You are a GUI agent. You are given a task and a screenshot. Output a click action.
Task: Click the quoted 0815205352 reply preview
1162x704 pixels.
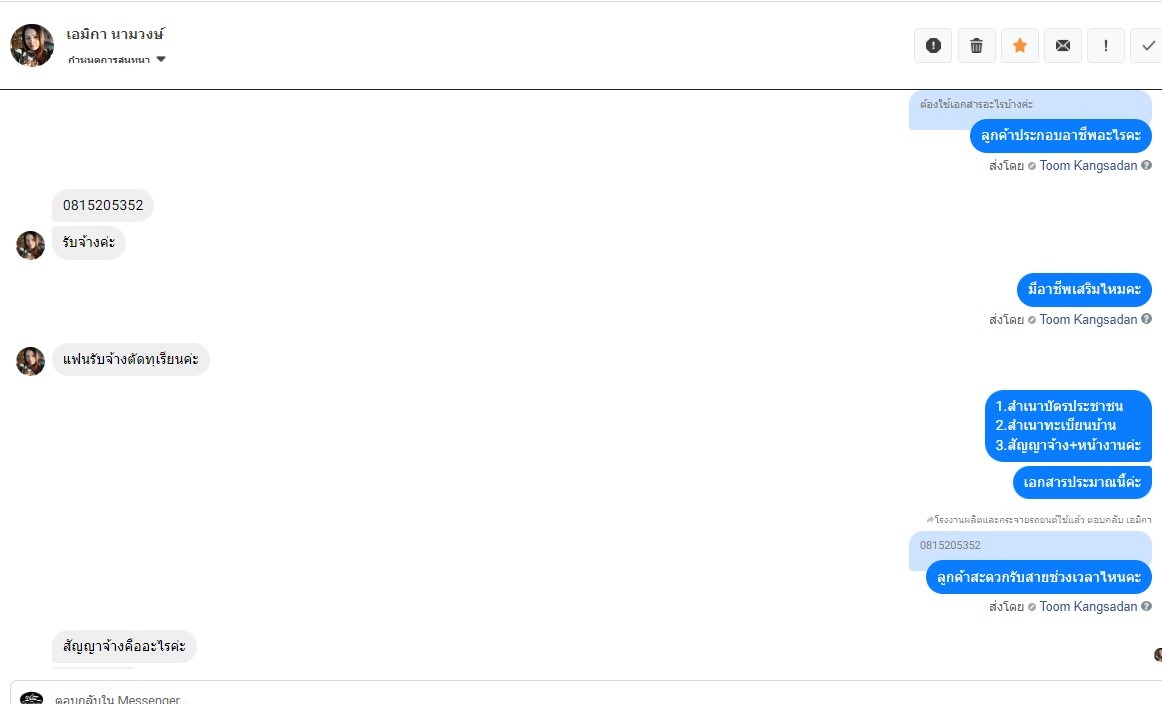[1029, 546]
